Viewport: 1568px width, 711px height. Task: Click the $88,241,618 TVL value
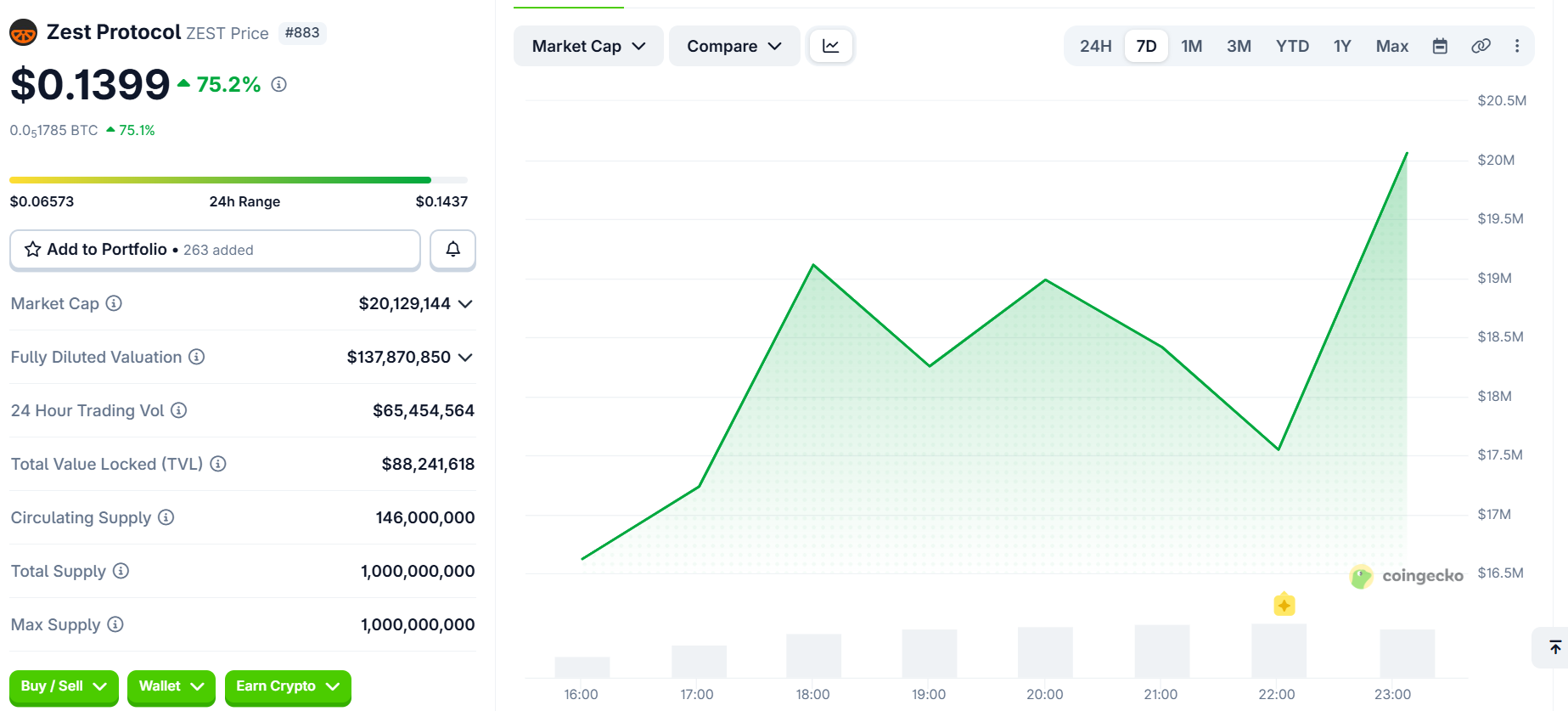428,464
